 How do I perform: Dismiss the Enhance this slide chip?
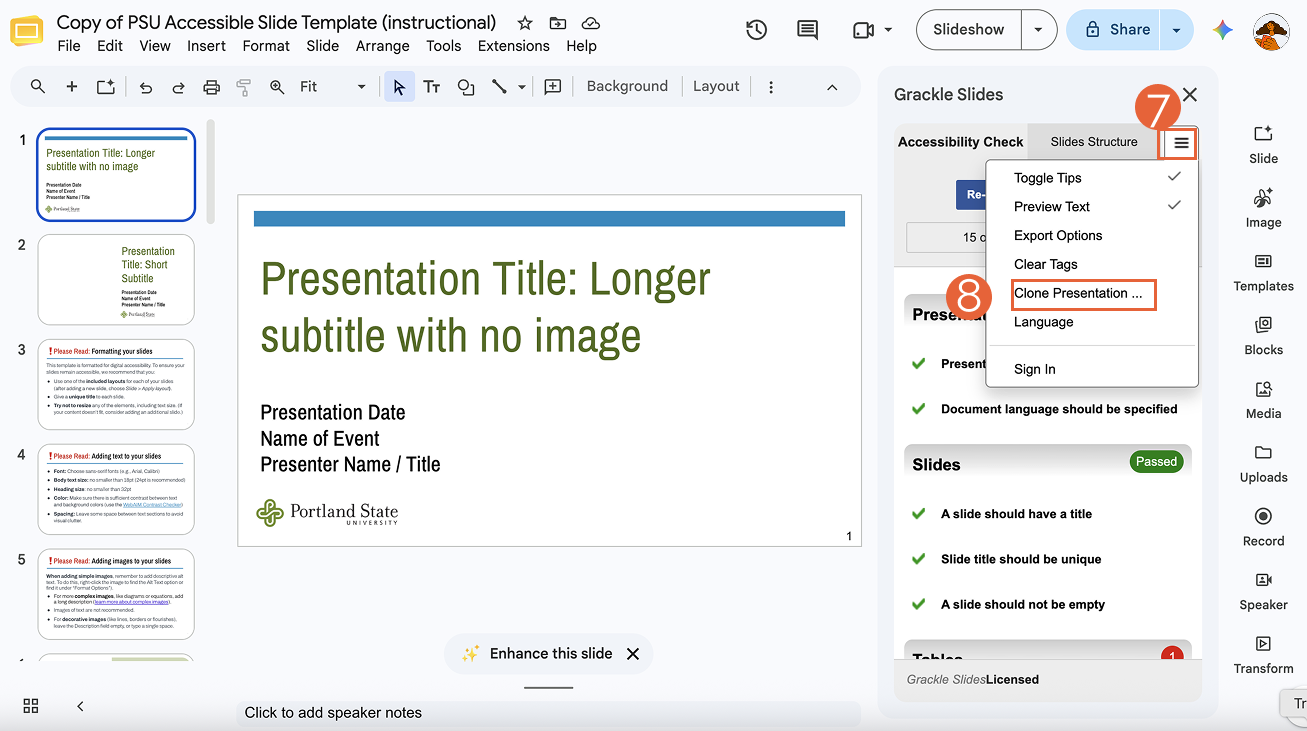click(633, 654)
